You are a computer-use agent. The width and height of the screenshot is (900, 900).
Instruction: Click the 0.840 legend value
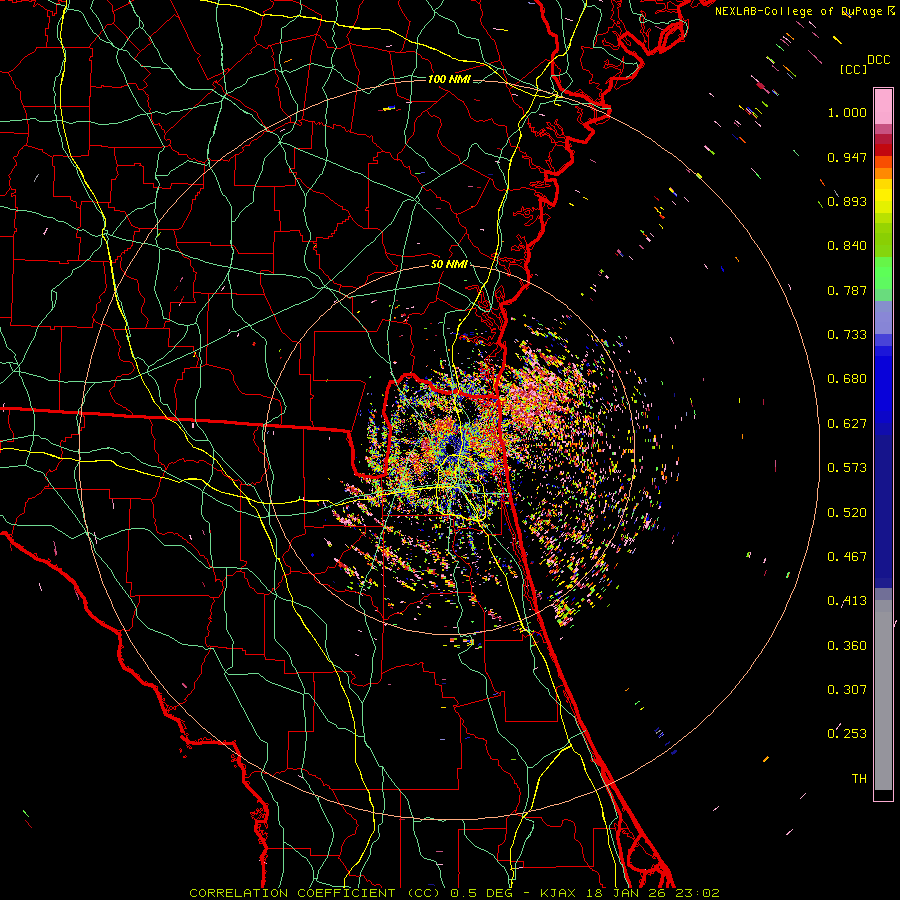pyautogui.click(x=847, y=246)
